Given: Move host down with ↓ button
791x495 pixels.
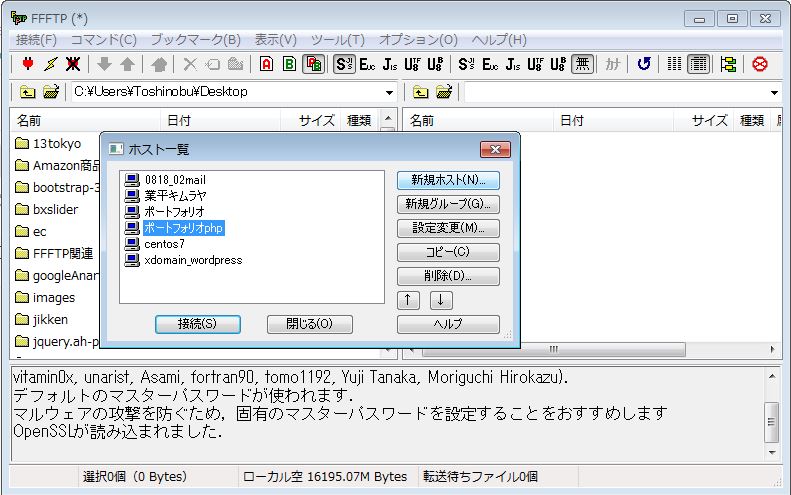Looking at the screenshot, I should [441, 300].
